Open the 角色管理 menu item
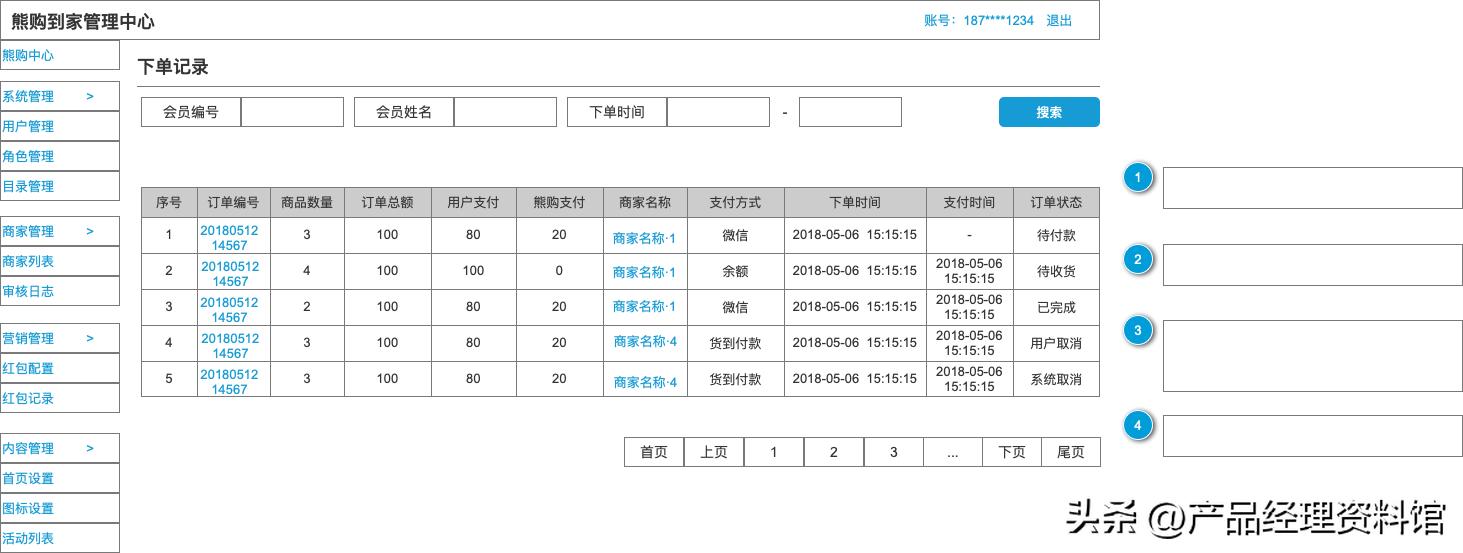Screen dimensions: 1463x553 pos(59,156)
